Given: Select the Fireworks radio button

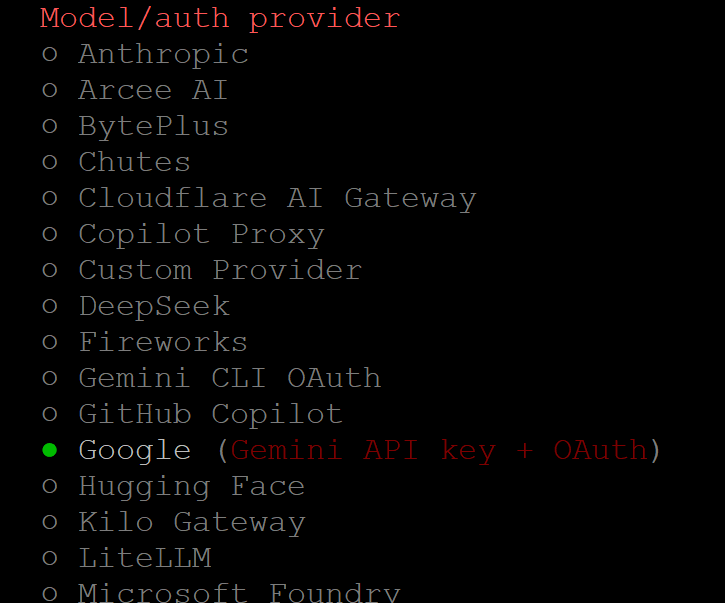Looking at the screenshot, I should tap(50, 343).
